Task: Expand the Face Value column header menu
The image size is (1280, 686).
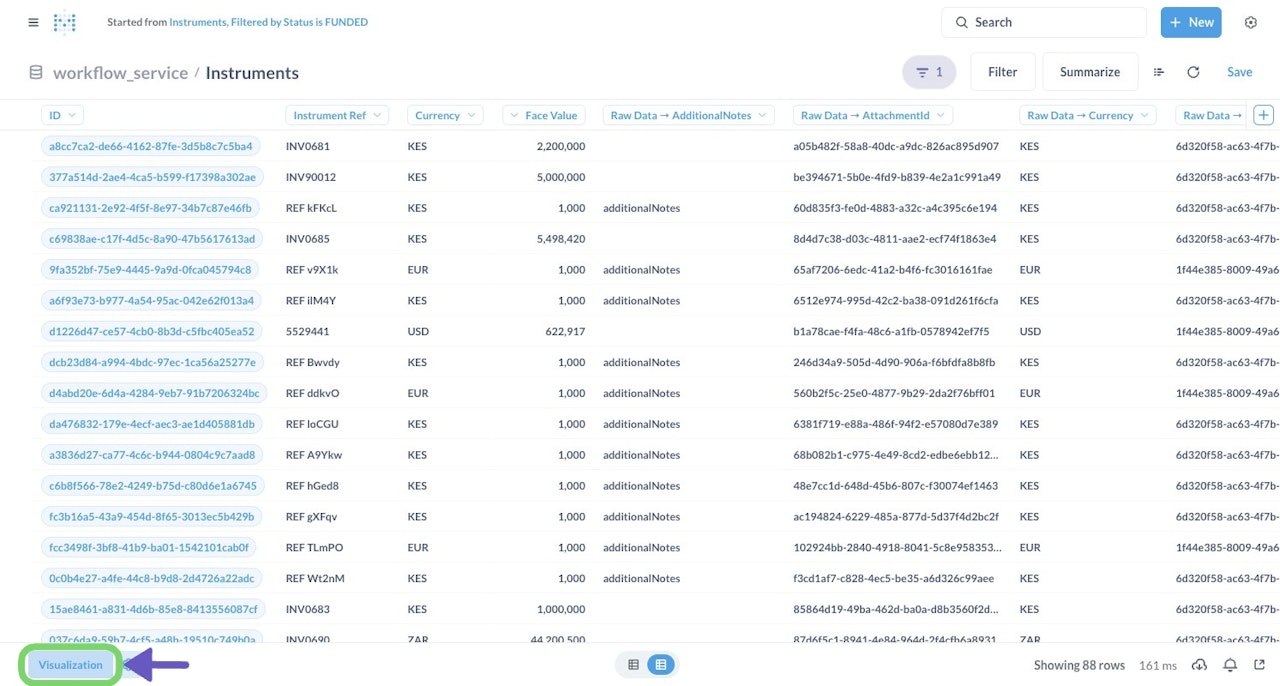Action: (x=544, y=115)
